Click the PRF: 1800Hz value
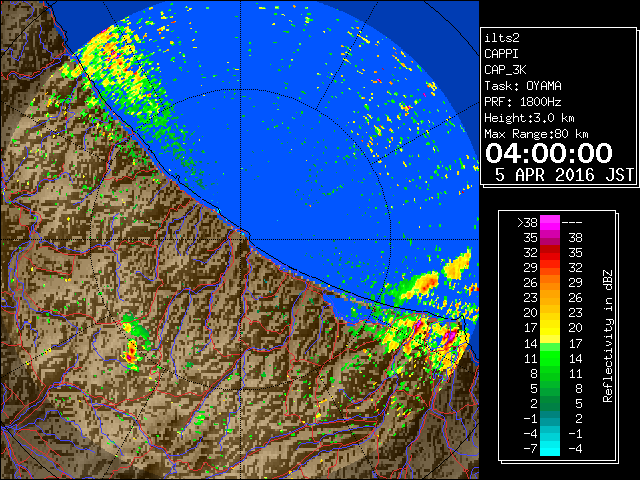The image size is (640, 480). (x=522, y=102)
